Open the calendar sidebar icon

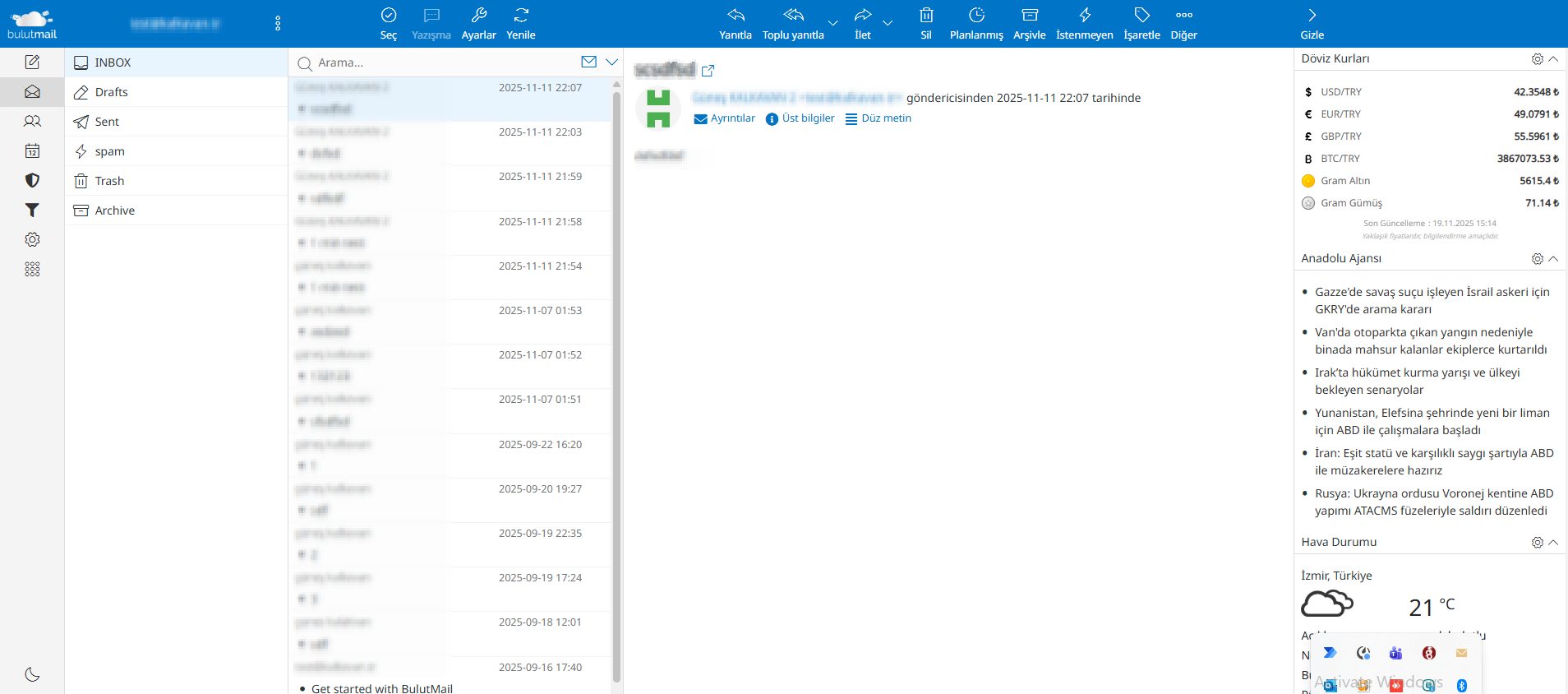32,150
